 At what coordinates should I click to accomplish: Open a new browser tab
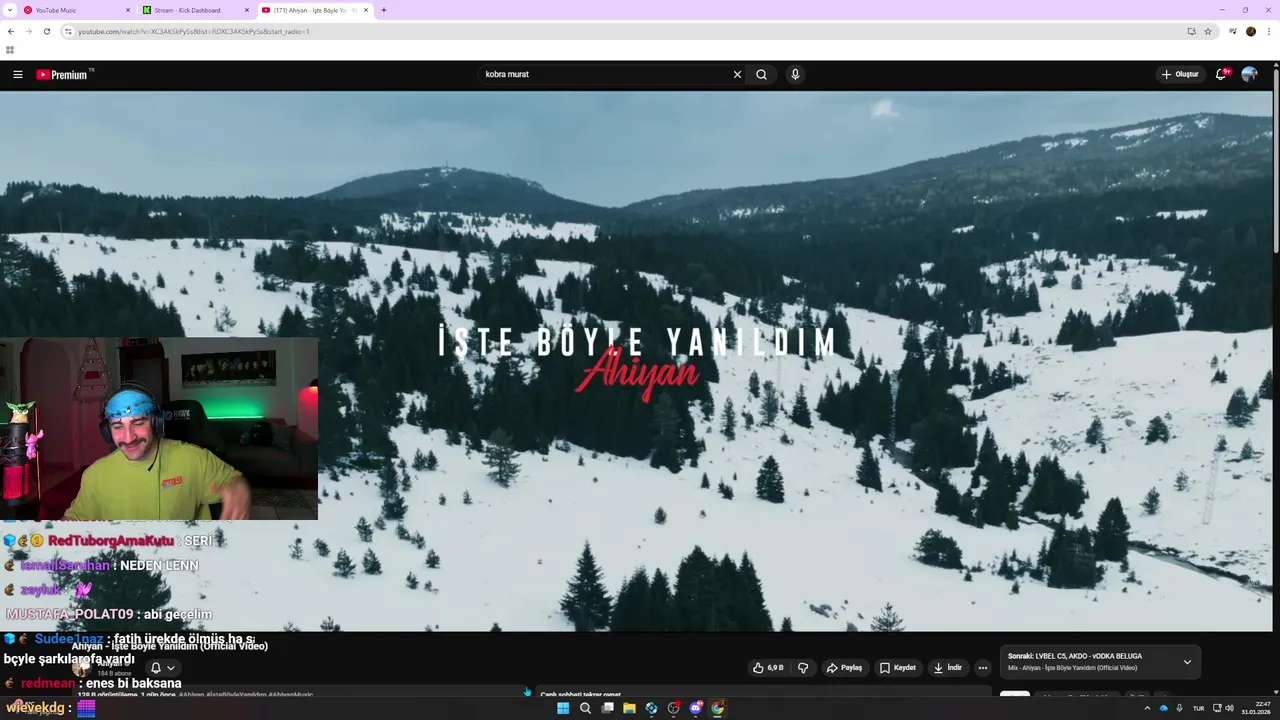(384, 10)
